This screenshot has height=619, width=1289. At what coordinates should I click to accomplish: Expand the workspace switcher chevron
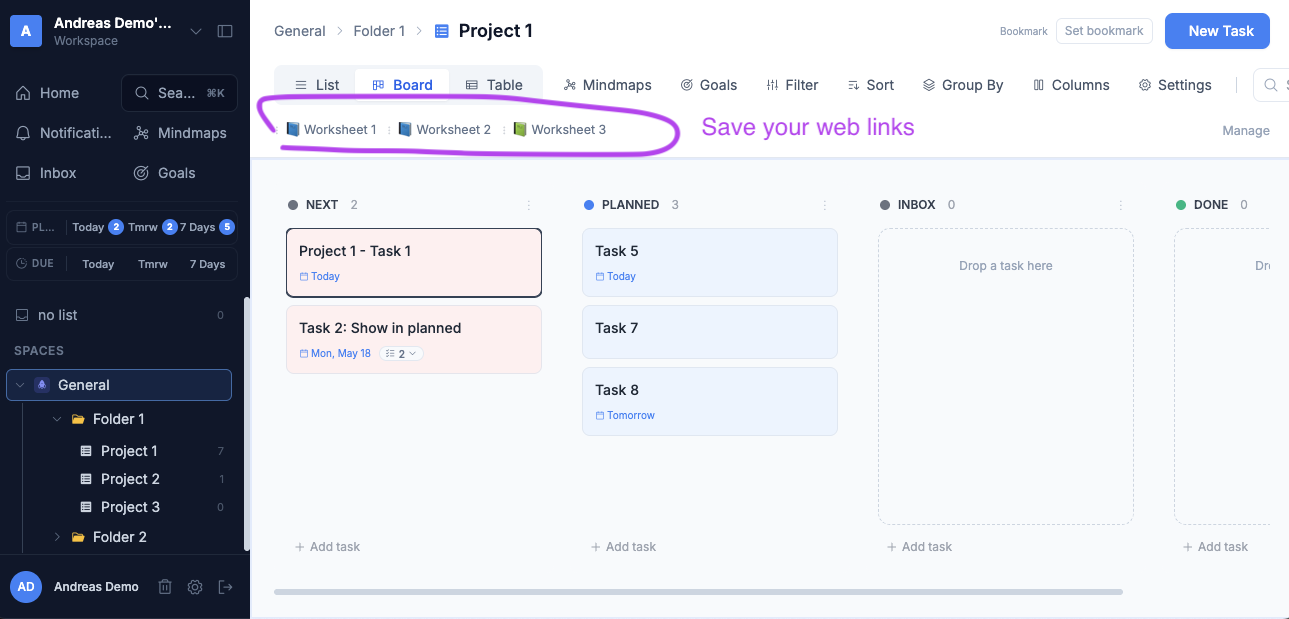[196, 31]
